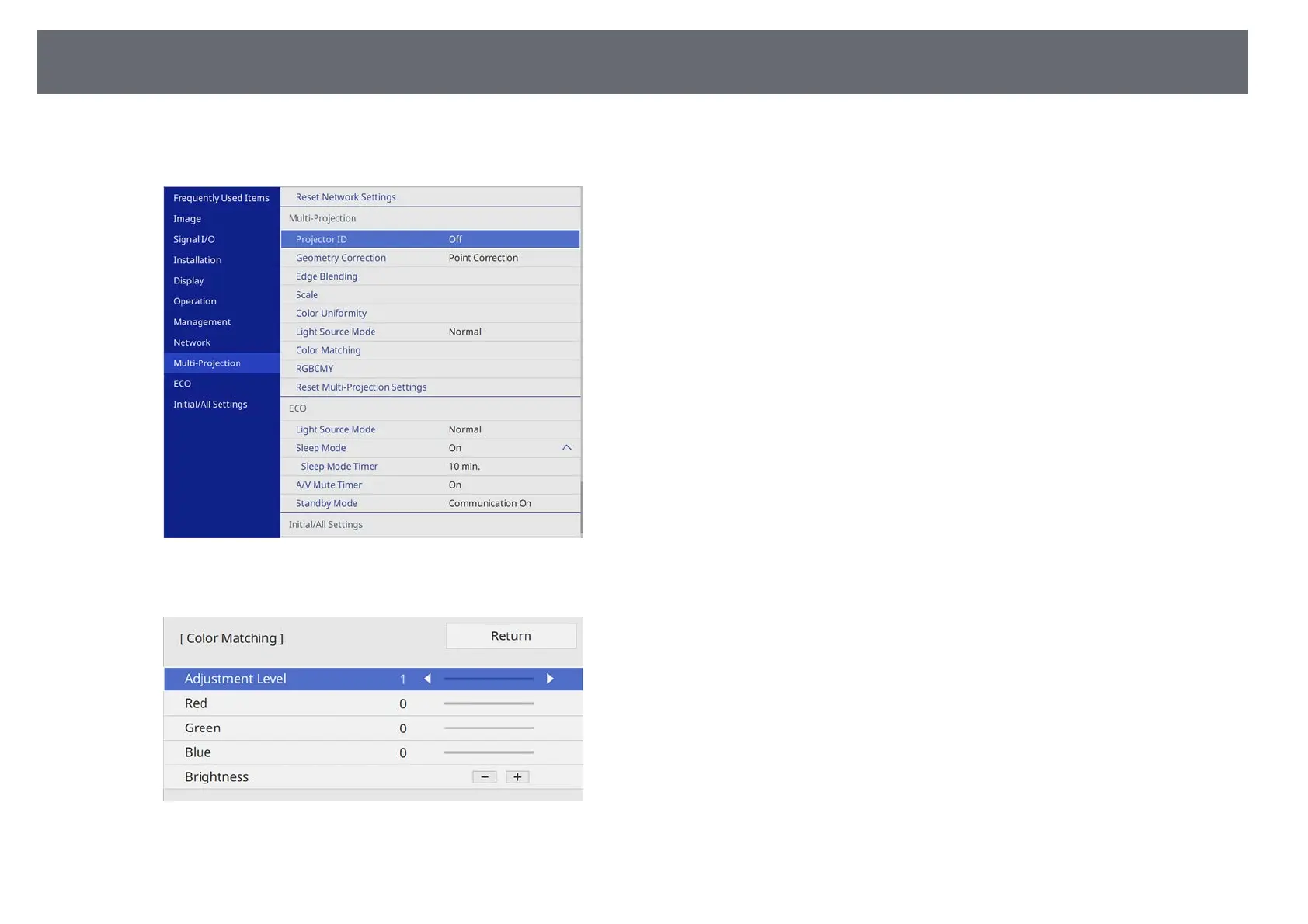Select the Sleep Mode row

pos(430,448)
